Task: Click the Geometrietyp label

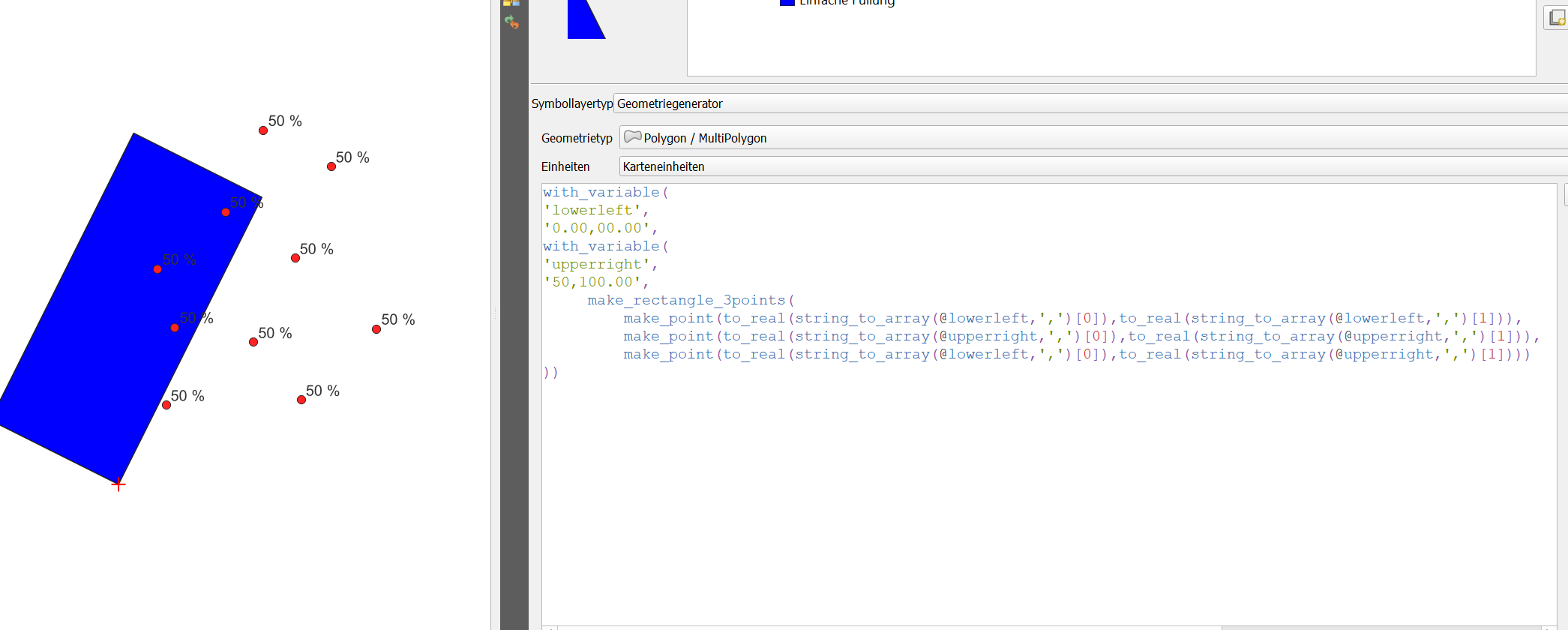Action: pyautogui.click(x=577, y=138)
